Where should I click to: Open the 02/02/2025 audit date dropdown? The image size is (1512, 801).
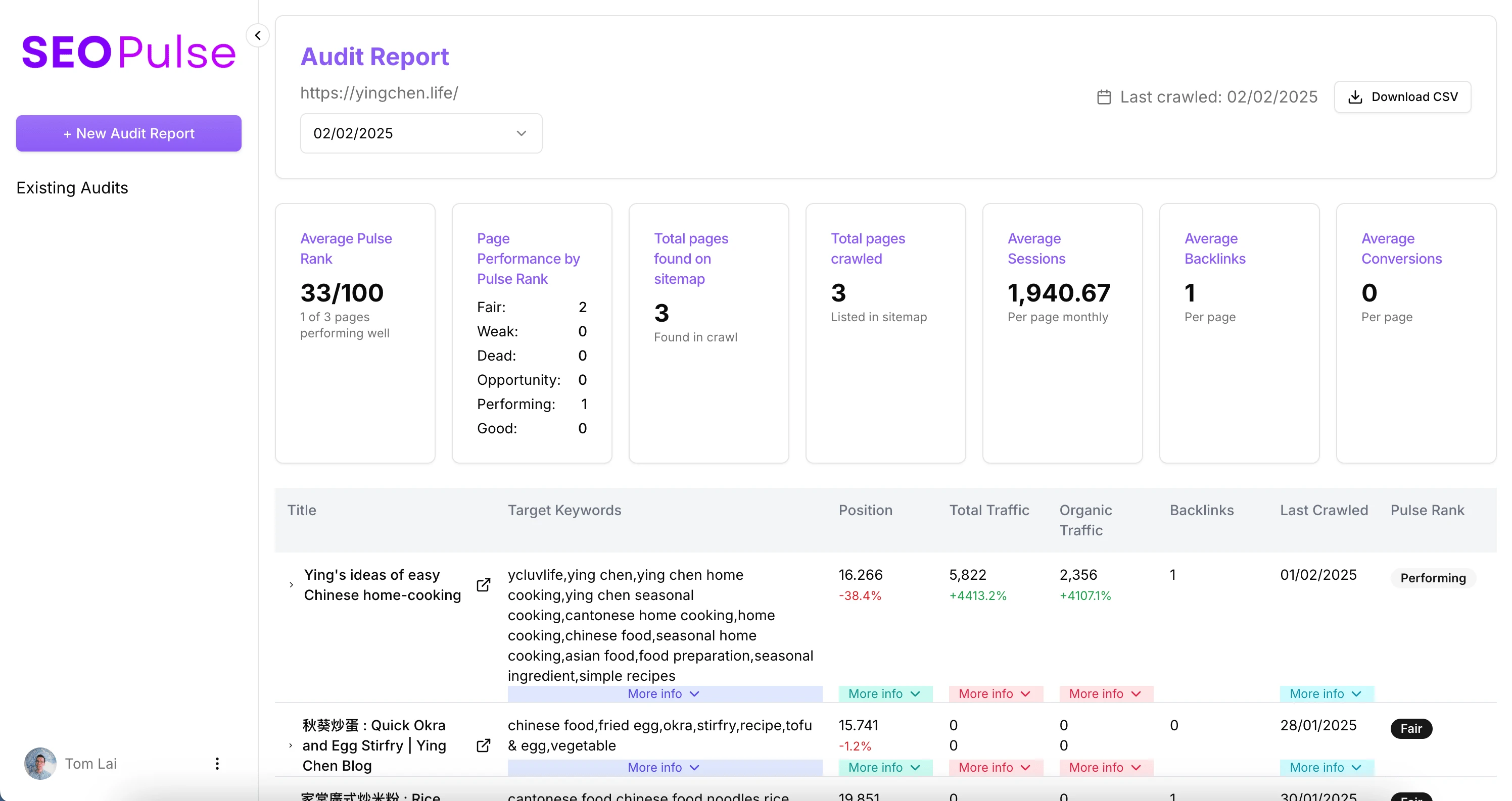click(x=421, y=133)
